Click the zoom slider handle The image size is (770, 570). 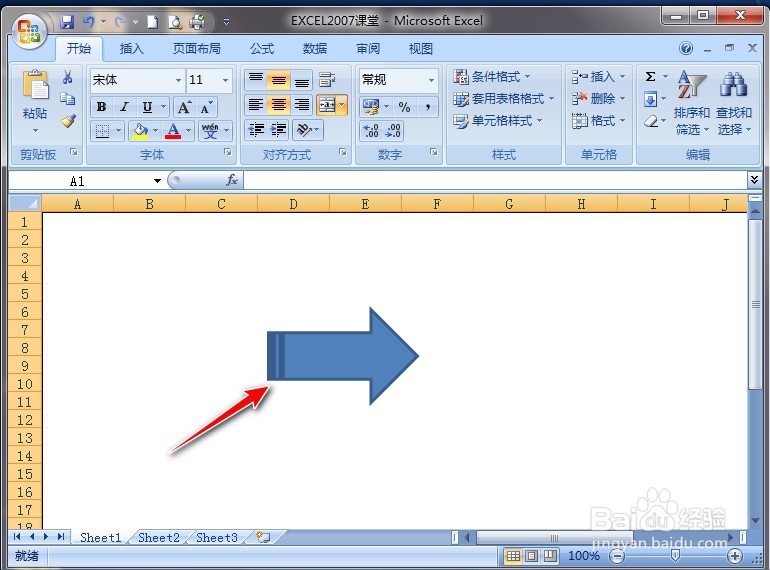pos(675,556)
